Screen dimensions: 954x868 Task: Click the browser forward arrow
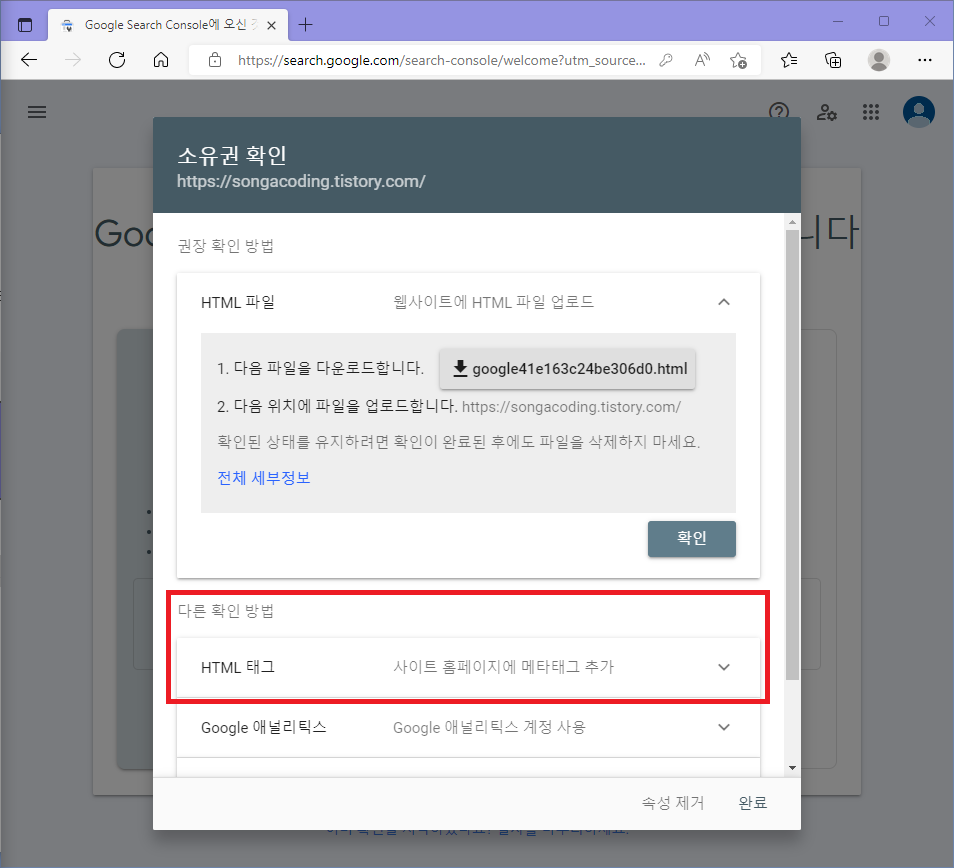[x=73, y=60]
